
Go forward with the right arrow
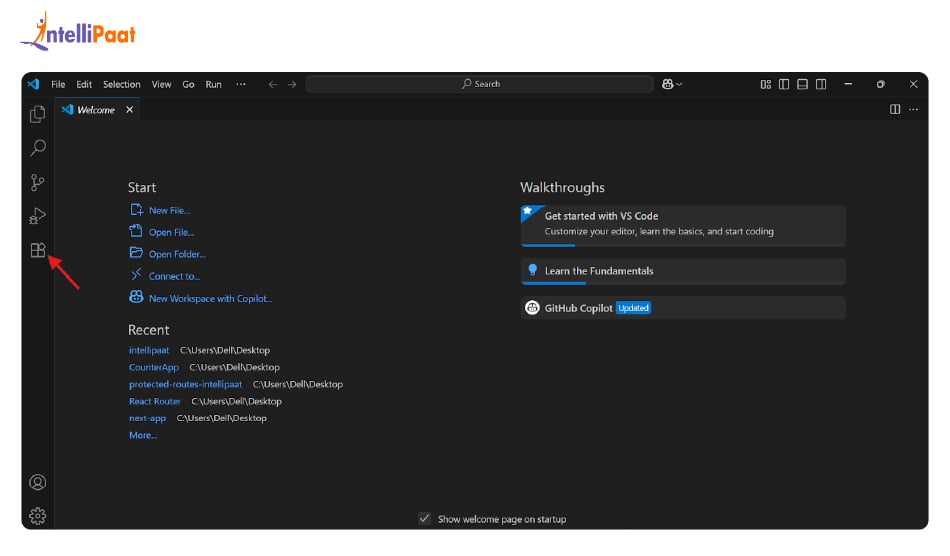click(x=292, y=84)
